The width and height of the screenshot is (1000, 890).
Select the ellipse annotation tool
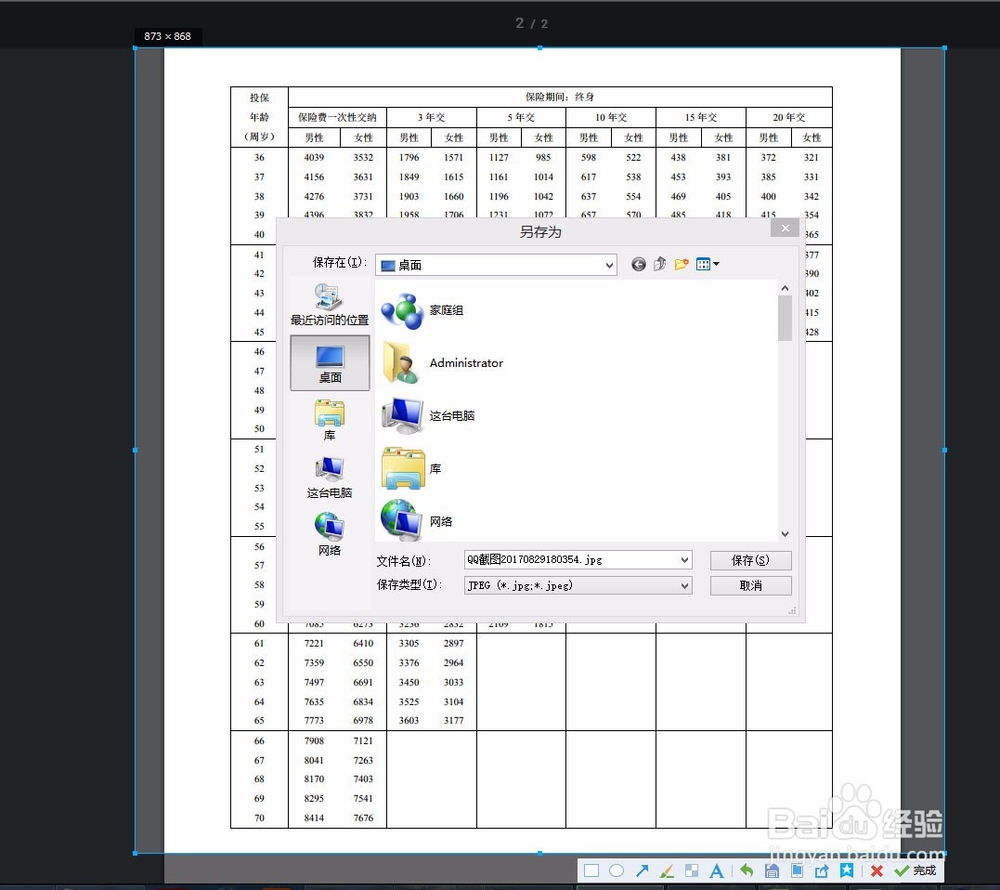[616, 871]
